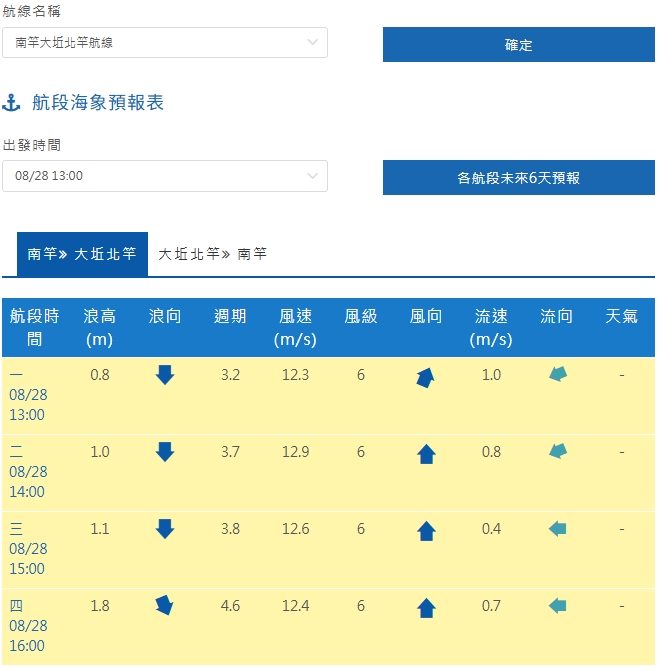Click current direction arrow in 15:00 row
The width and height of the screenshot is (663, 670).
[557, 529]
